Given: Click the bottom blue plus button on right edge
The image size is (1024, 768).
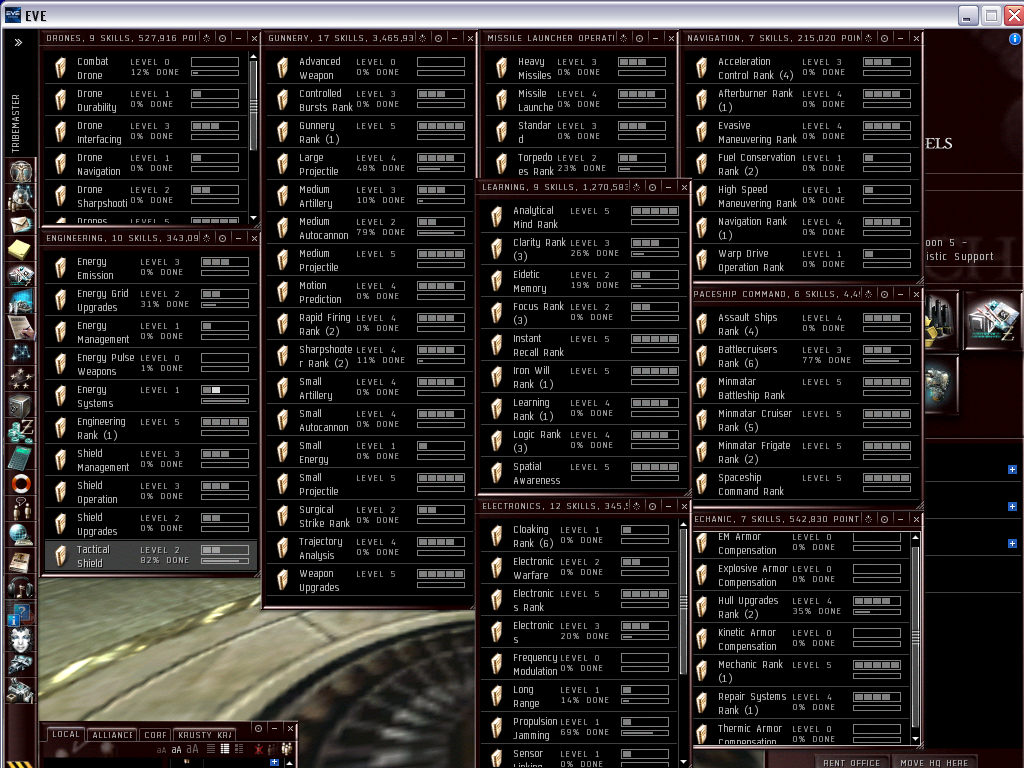Looking at the screenshot, I should point(1012,543).
